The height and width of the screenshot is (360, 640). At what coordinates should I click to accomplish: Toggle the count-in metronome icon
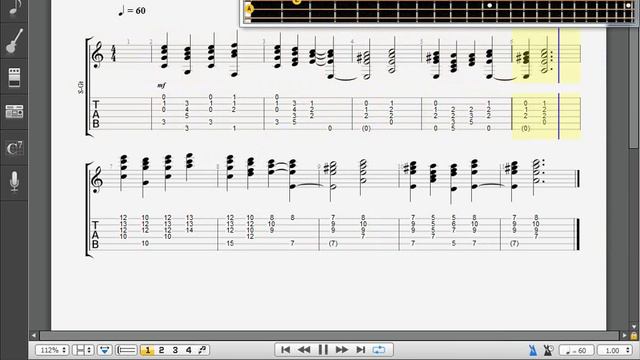click(548, 350)
